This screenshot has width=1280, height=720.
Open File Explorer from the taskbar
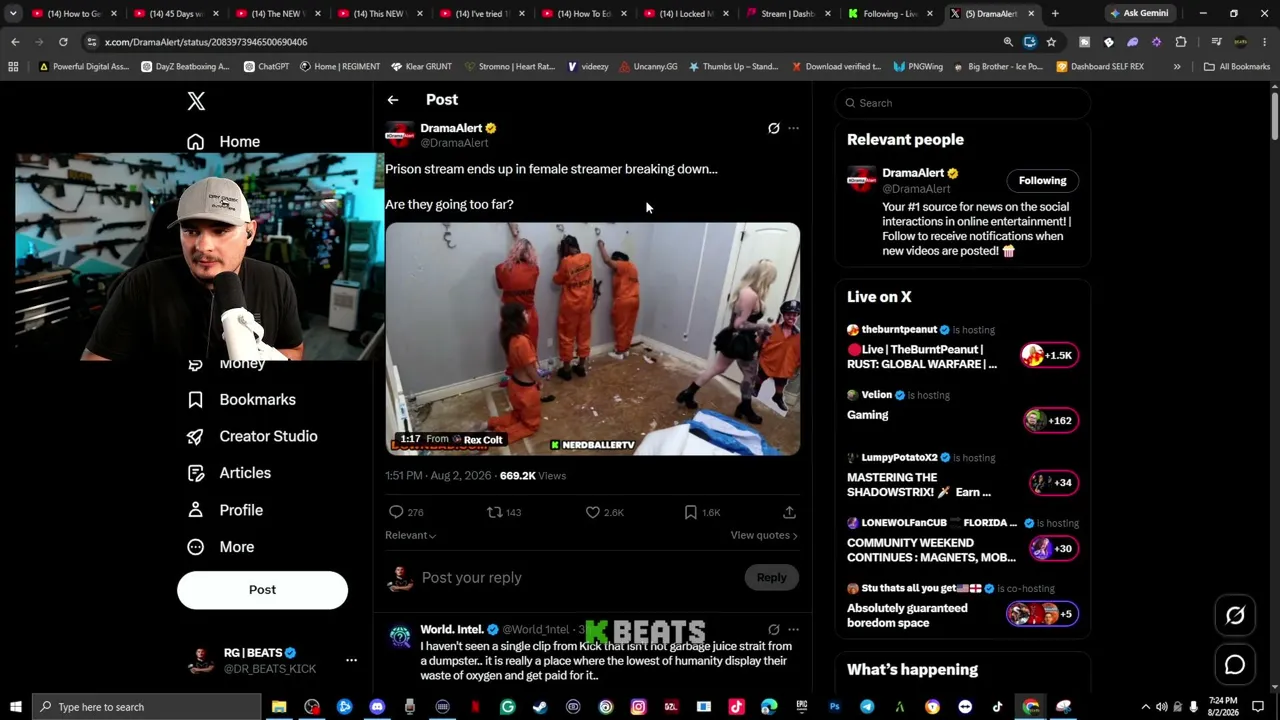click(x=279, y=707)
